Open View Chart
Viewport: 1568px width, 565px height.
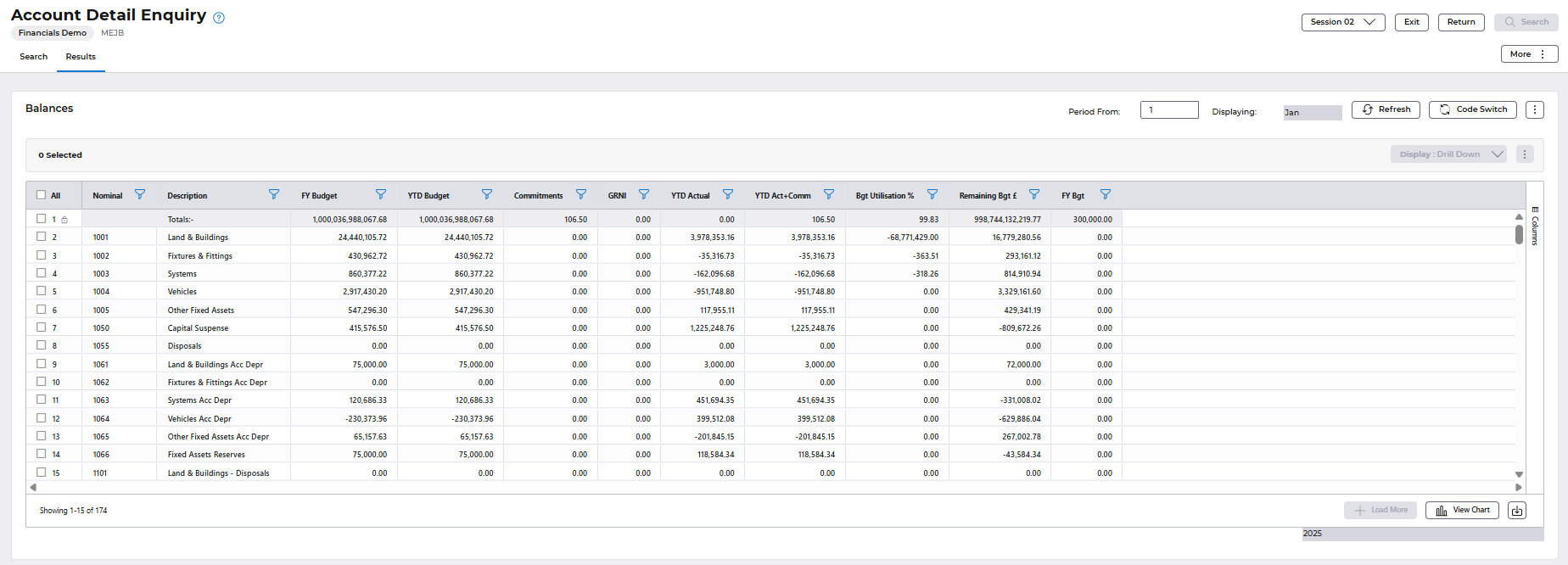pyautogui.click(x=1462, y=511)
